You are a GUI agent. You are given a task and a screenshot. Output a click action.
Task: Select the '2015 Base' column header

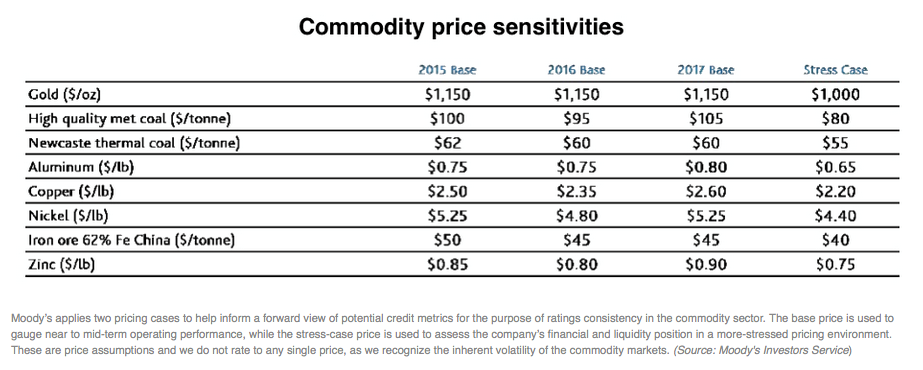click(x=447, y=70)
